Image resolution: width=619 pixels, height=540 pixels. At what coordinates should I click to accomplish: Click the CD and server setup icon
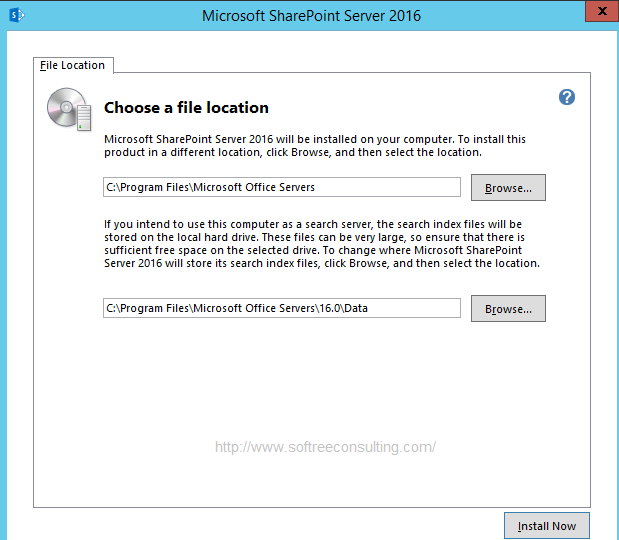69,110
